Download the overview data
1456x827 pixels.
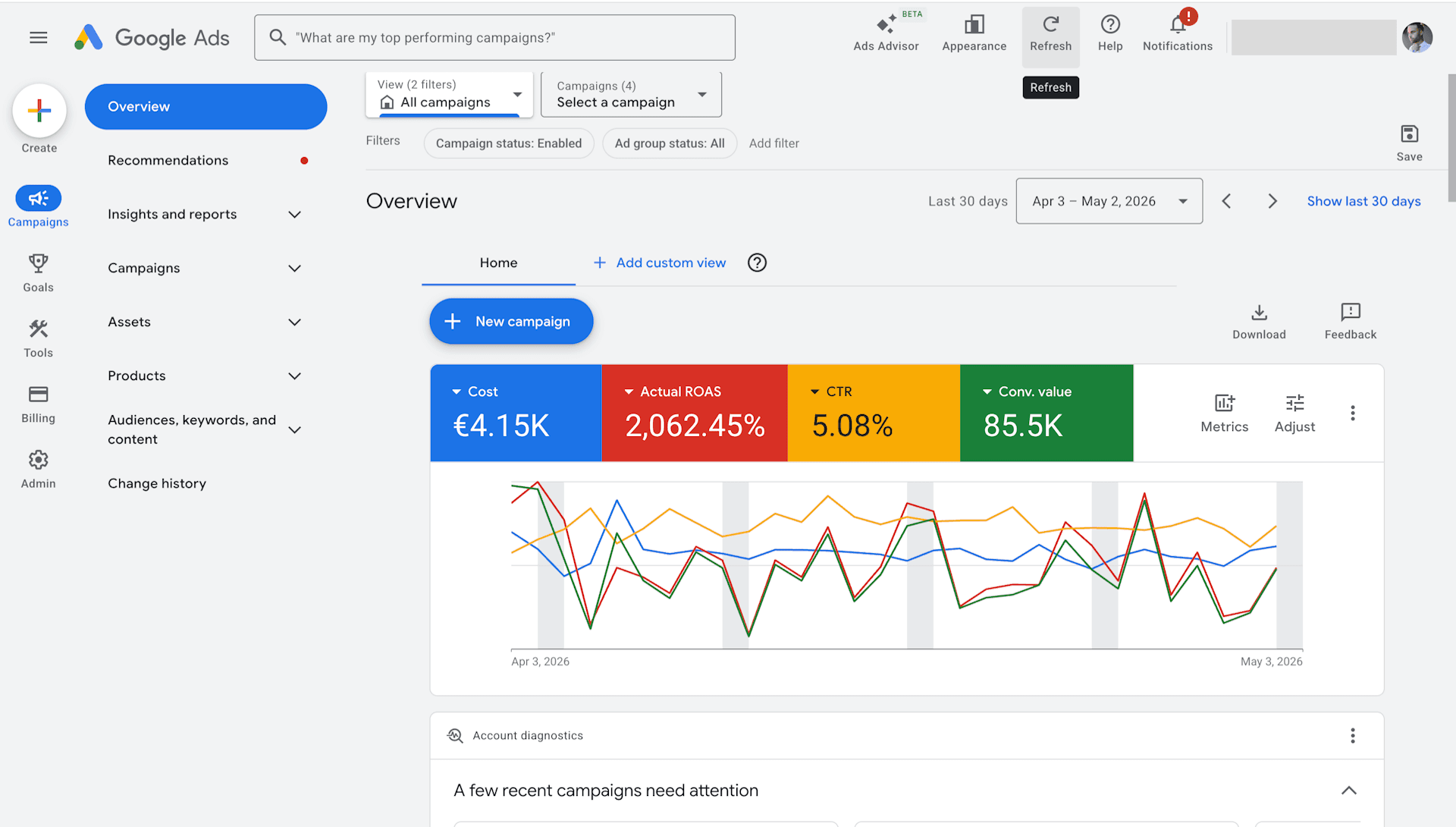[x=1259, y=322]
